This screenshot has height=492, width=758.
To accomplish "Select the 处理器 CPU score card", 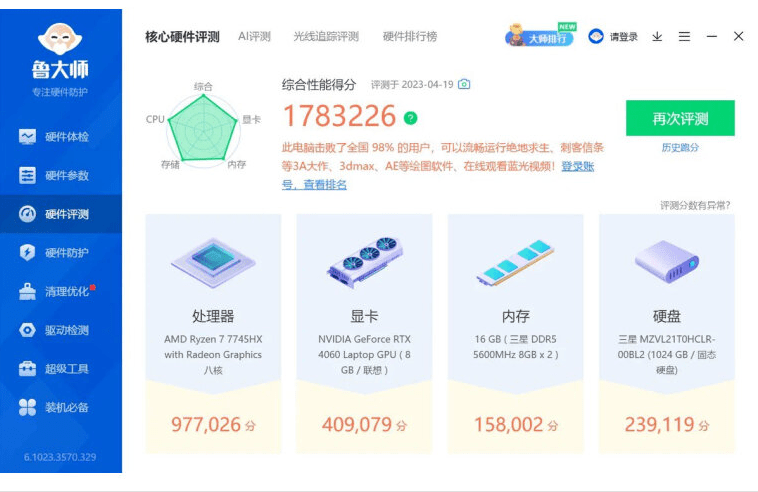I will pyautogui.click(x=213, y=333).
